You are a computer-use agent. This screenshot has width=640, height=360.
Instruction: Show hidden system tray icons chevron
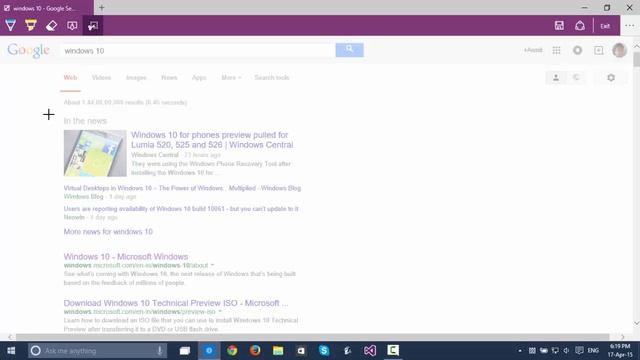point(520,351)
